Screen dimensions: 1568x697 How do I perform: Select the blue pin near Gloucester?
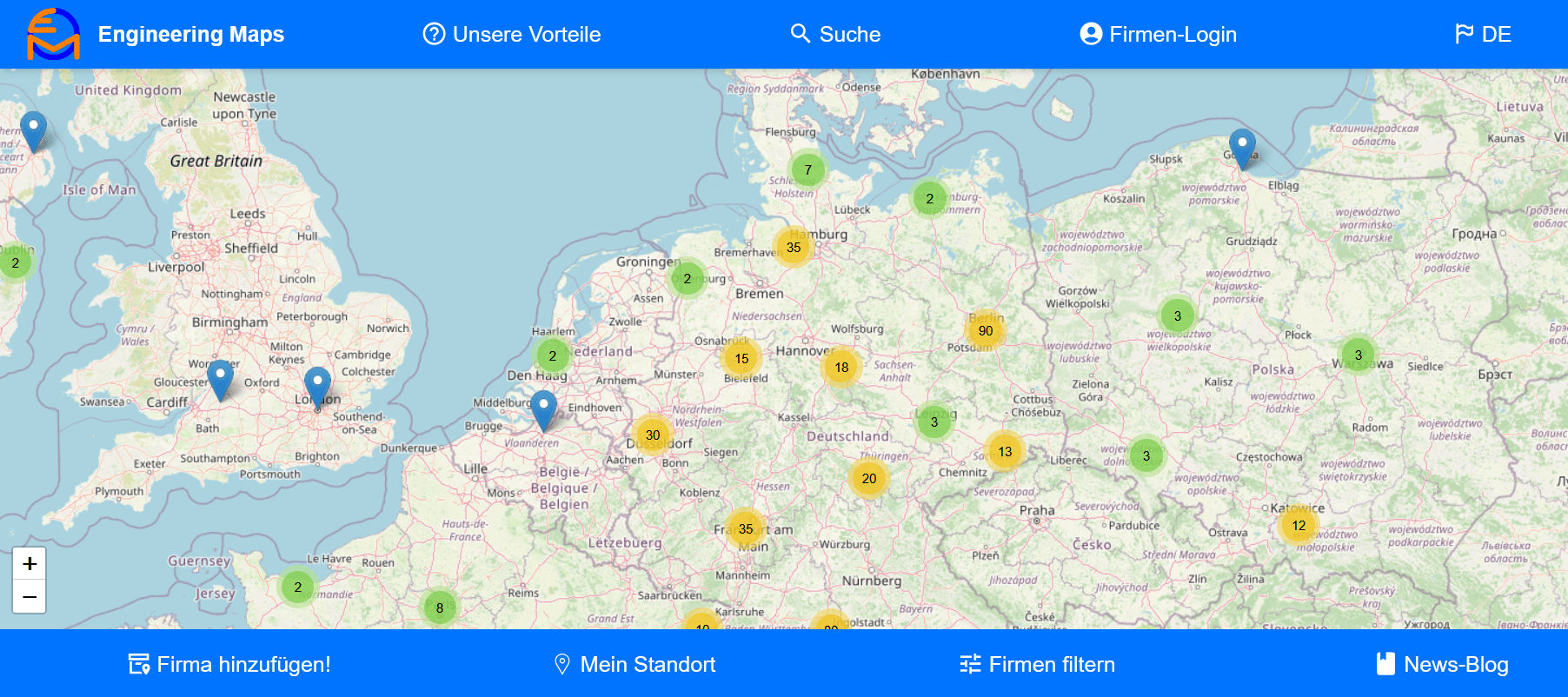pos(221,381)
